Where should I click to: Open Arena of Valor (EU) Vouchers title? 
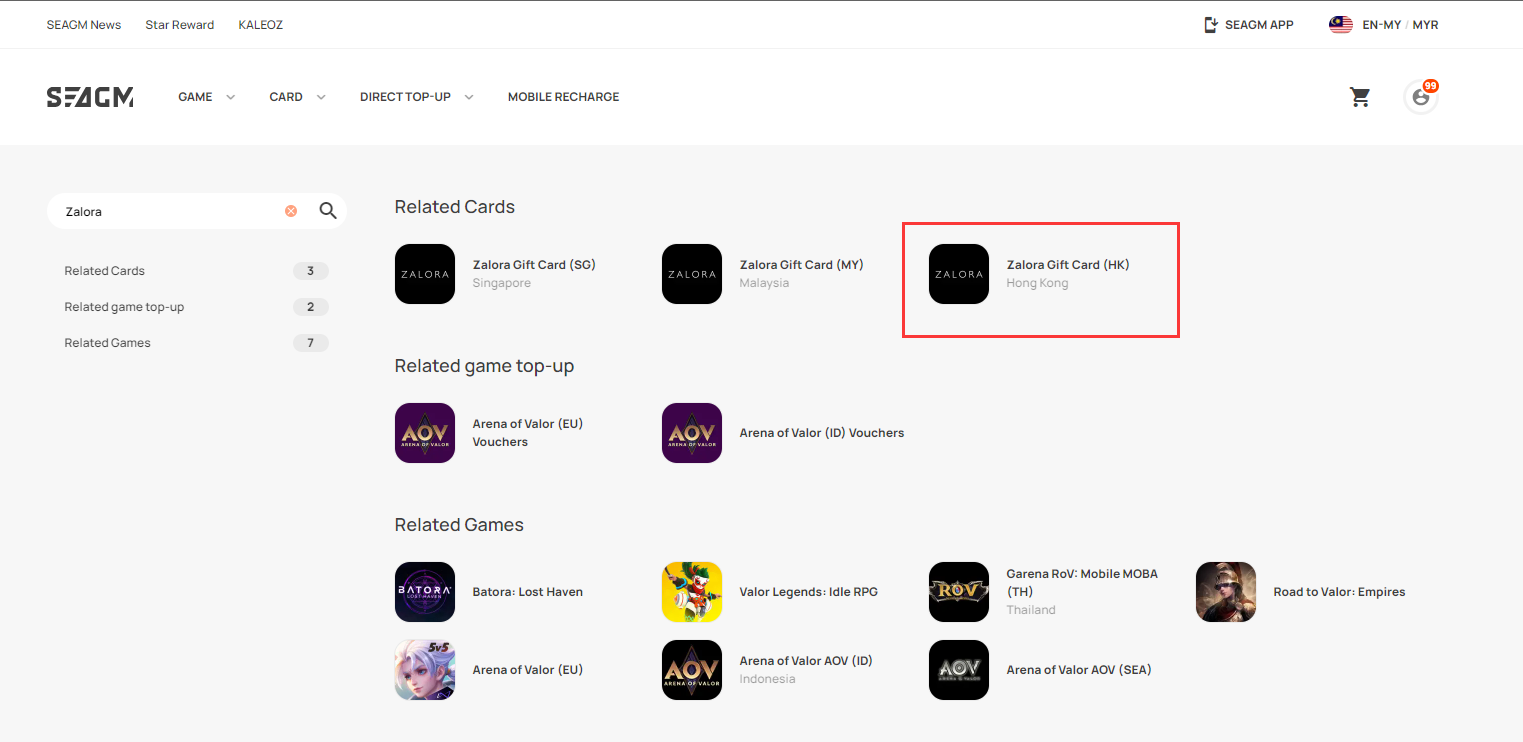[528, 433]
